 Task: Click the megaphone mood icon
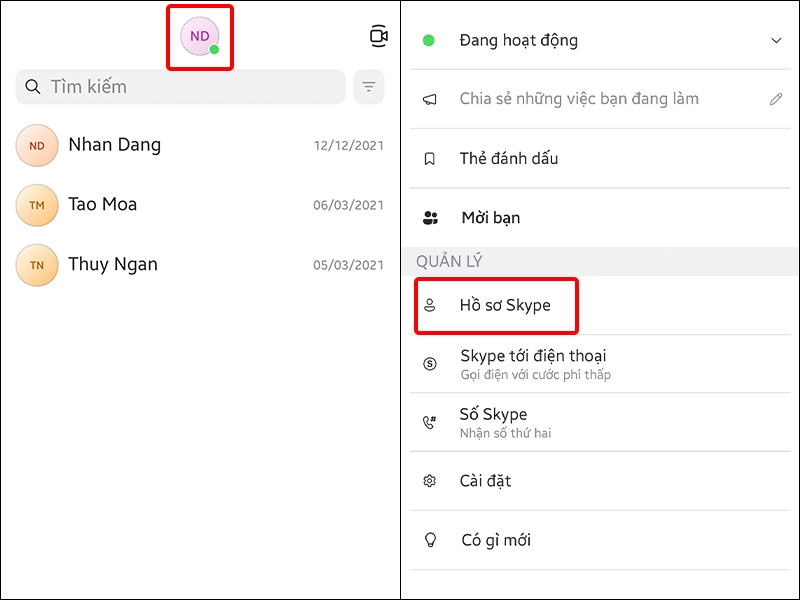point(430,99)
